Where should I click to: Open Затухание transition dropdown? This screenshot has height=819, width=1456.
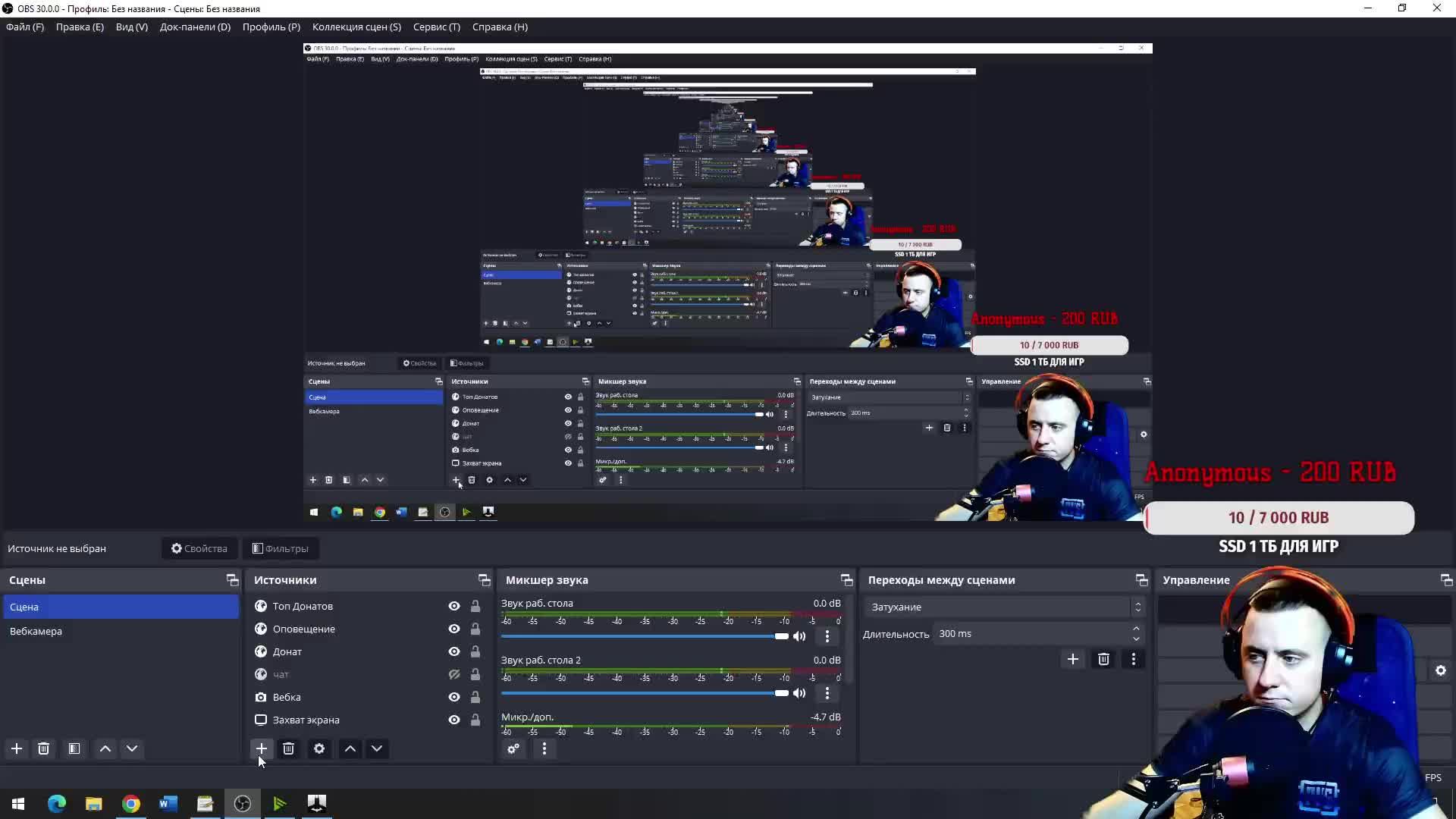click(x=1003, y=607)
